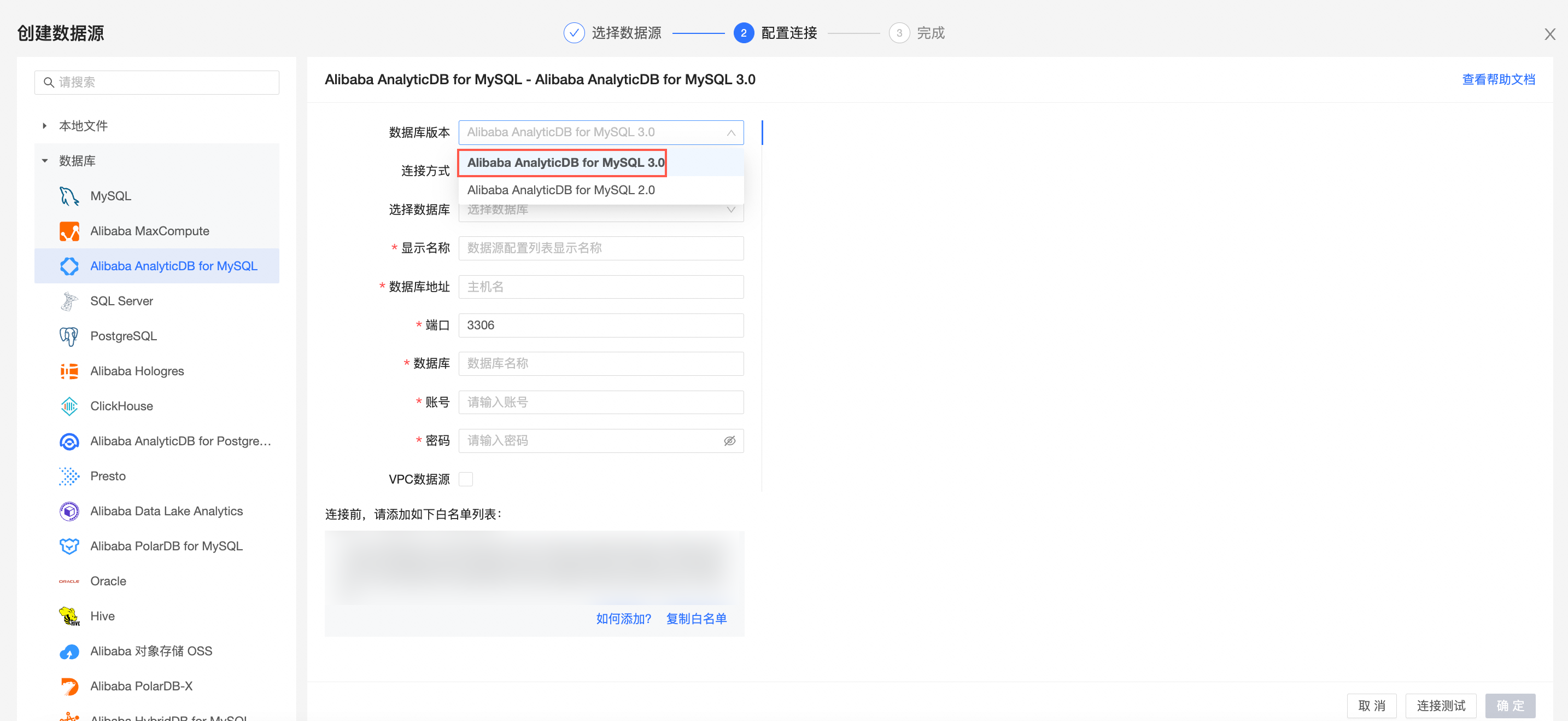Choose the PostgreSQL elephant icon
This screenshot has width=1568, height=721.
(x=69, y=336)
